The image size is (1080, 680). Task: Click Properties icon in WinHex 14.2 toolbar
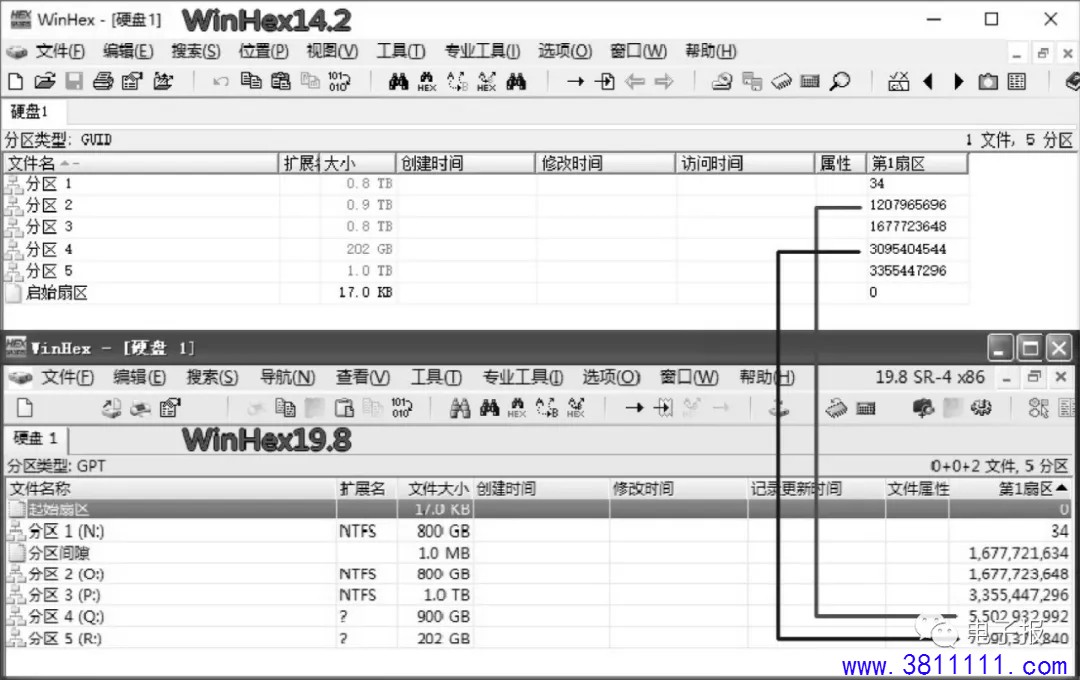(132, 81)
